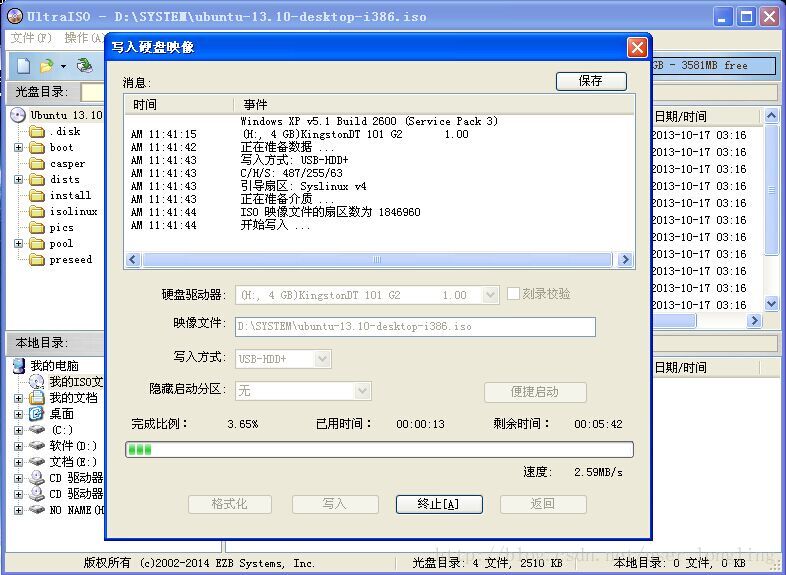The height and width of the screenshot is (575, 786).
Task: Click the 写入 button
Action: (x=335, y=504)
